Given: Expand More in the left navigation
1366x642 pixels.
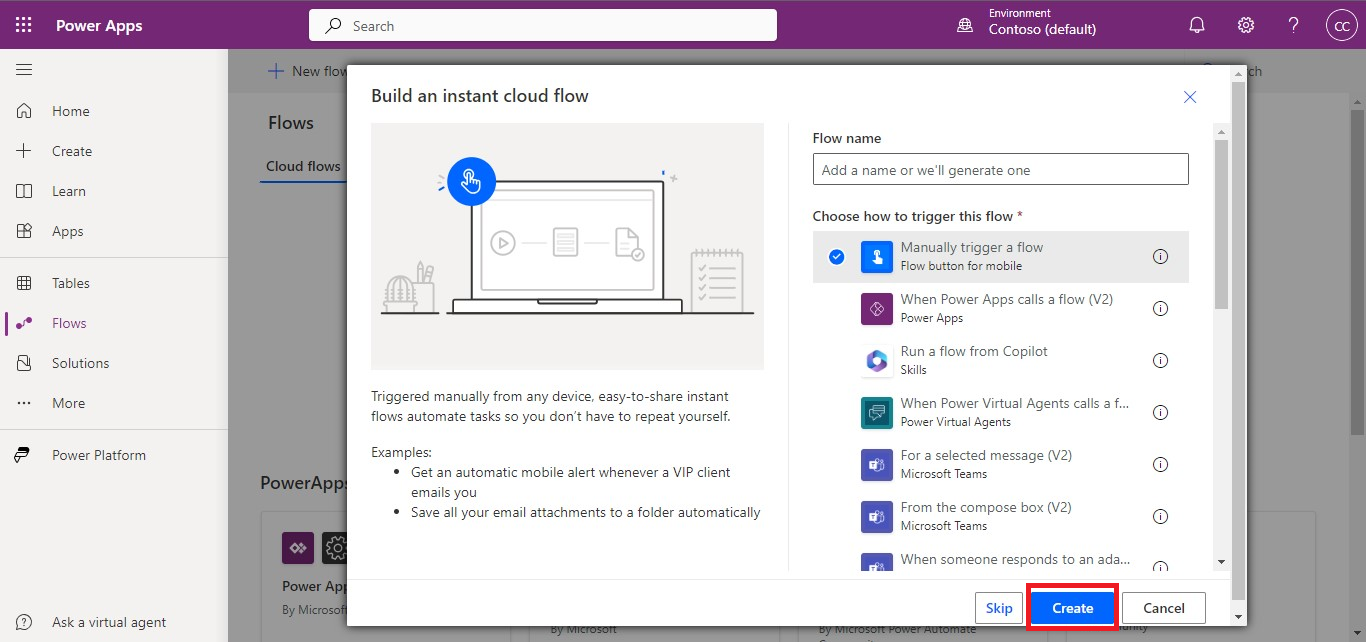Looking at the screenshot, I should tap(68, 403).
